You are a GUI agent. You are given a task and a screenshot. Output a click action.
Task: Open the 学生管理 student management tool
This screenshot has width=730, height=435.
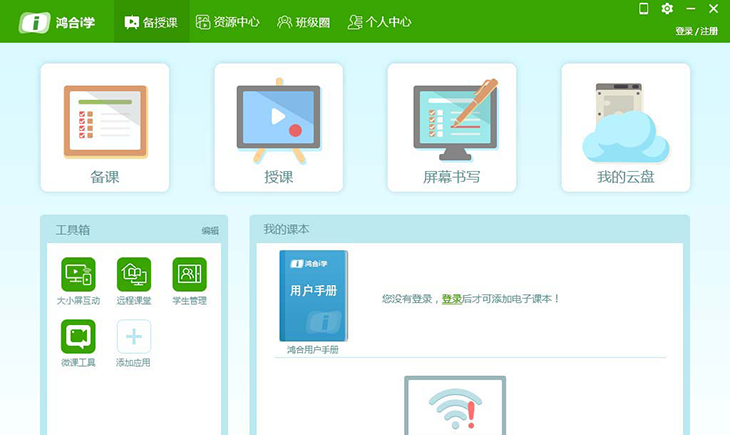click(189, 274)
